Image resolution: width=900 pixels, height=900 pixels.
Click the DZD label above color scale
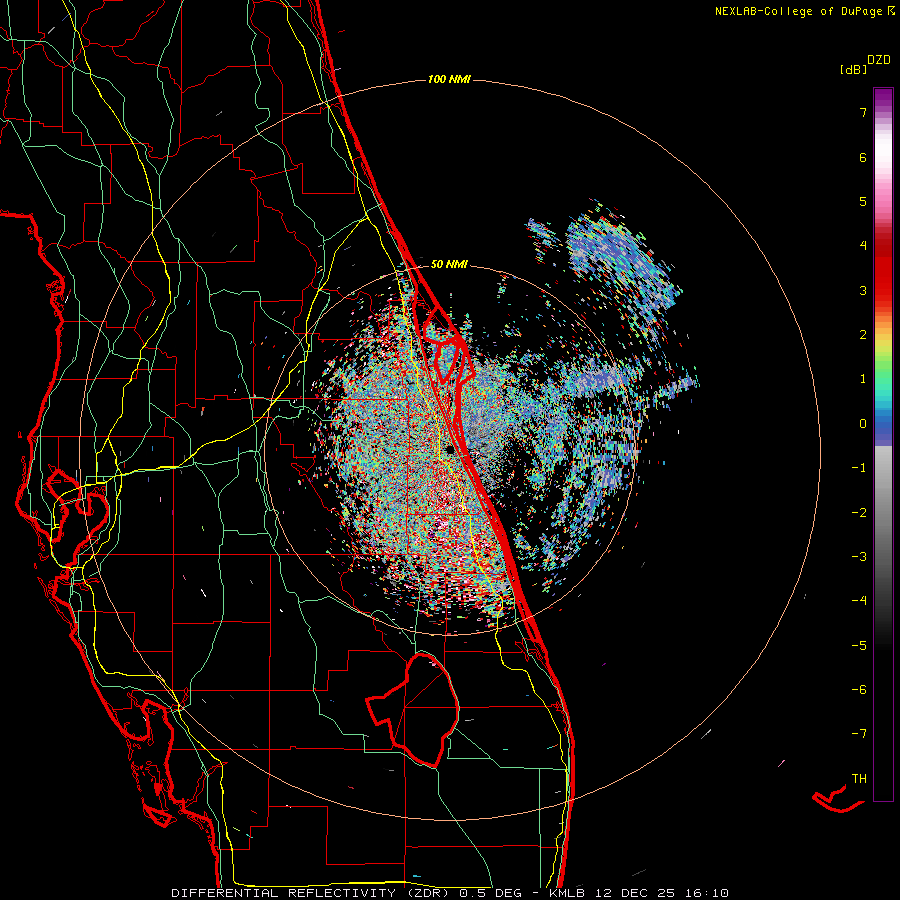(879, 60)
